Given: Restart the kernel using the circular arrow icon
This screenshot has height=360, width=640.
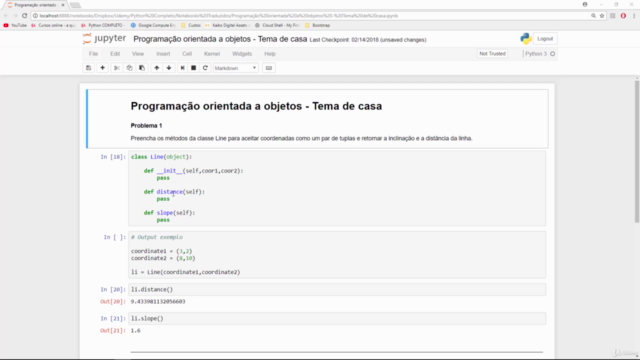Looking at the screenshot, I should 205,68.
